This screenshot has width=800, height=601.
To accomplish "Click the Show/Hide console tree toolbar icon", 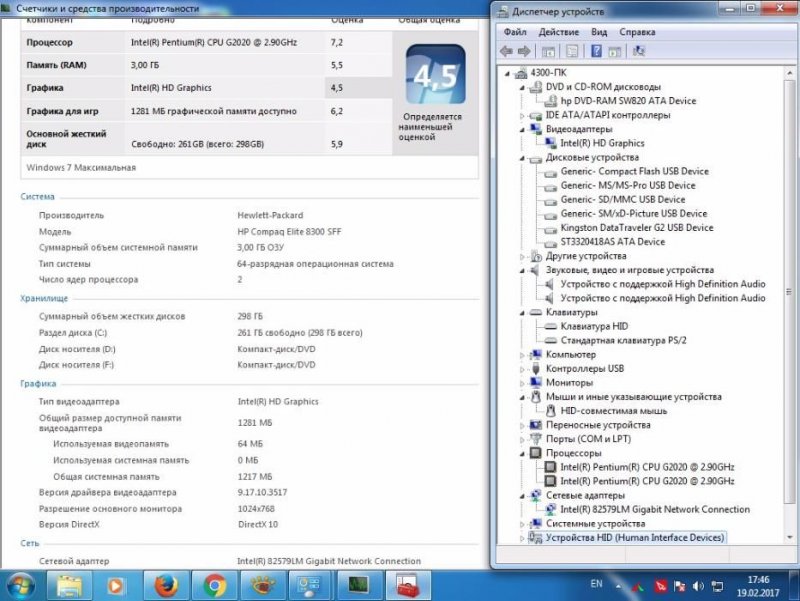I will click(x=547, y=51).
